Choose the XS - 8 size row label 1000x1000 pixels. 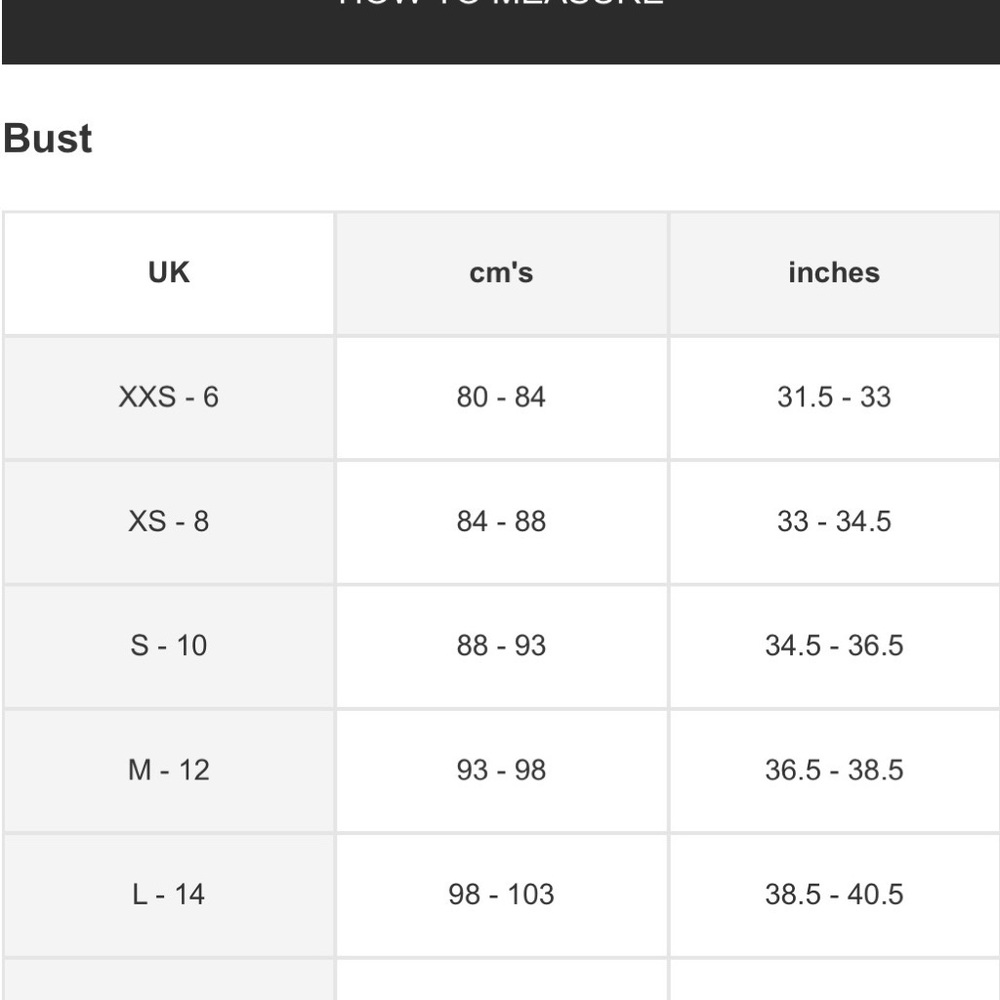coord(168,521)
